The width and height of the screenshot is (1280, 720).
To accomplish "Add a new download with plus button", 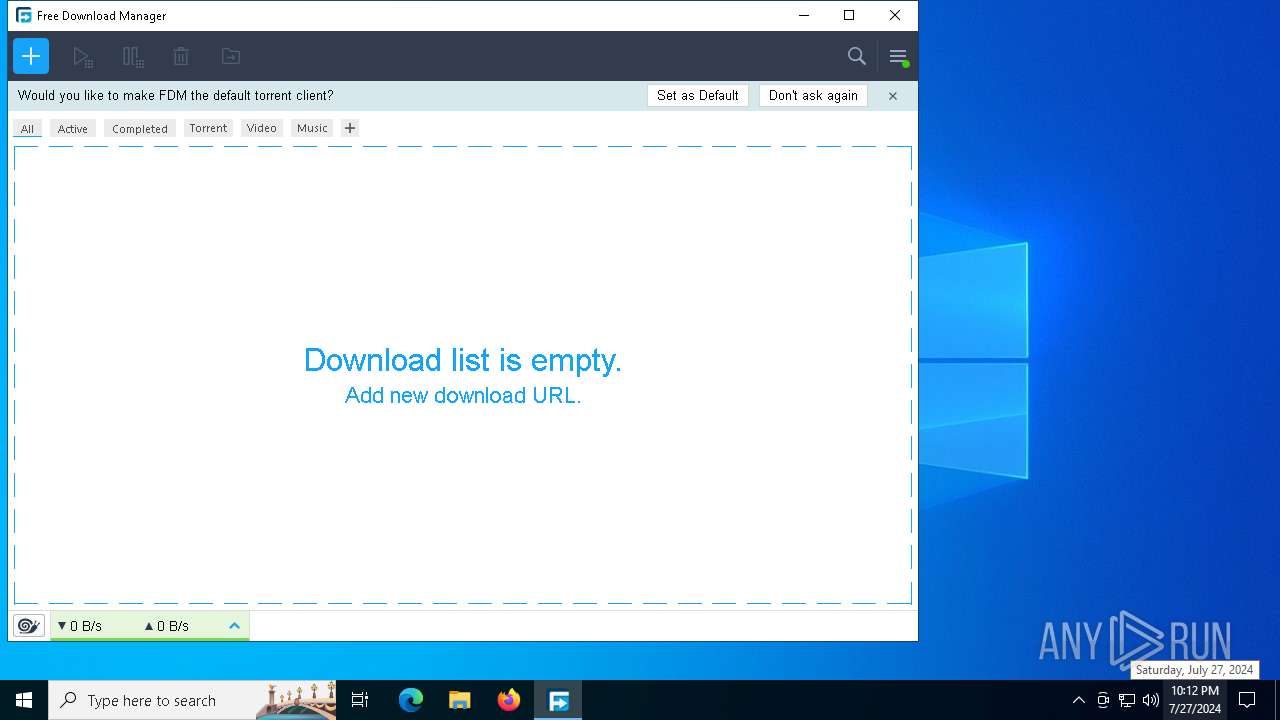I will (x=31, y=56).
